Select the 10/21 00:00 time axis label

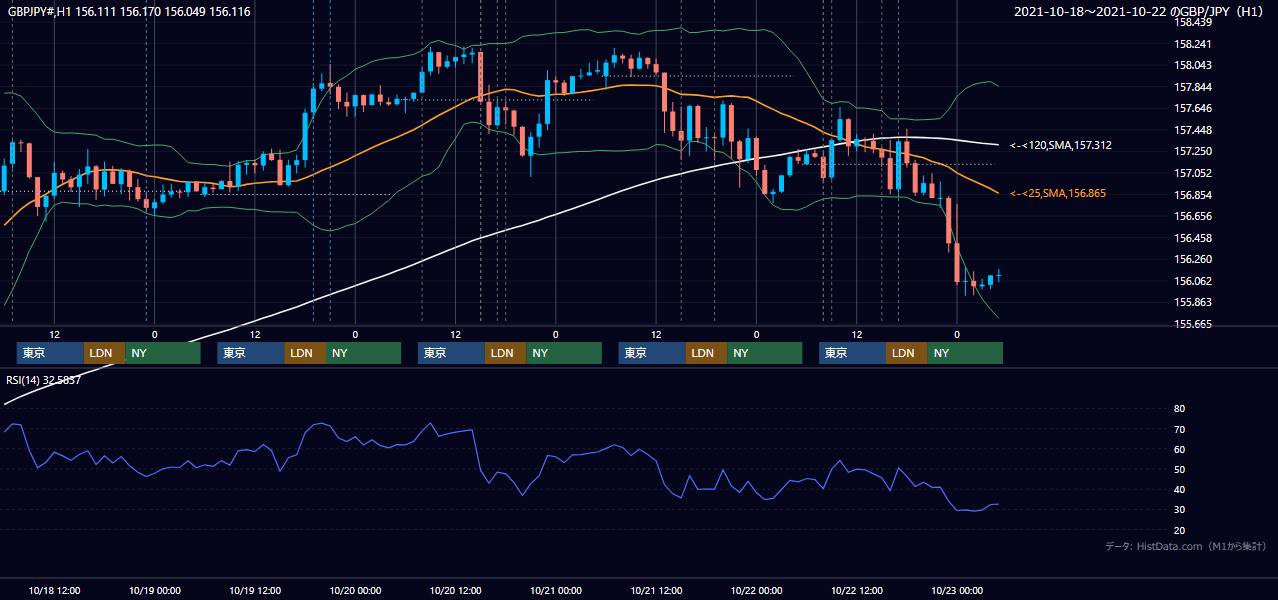tap(557, 590)
